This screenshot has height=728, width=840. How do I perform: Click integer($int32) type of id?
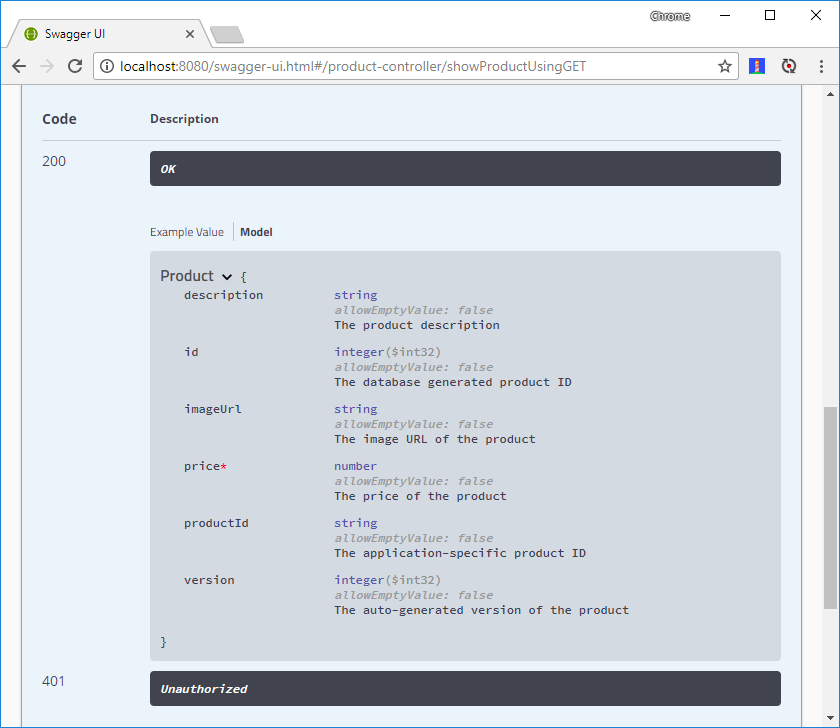point(387,352)
